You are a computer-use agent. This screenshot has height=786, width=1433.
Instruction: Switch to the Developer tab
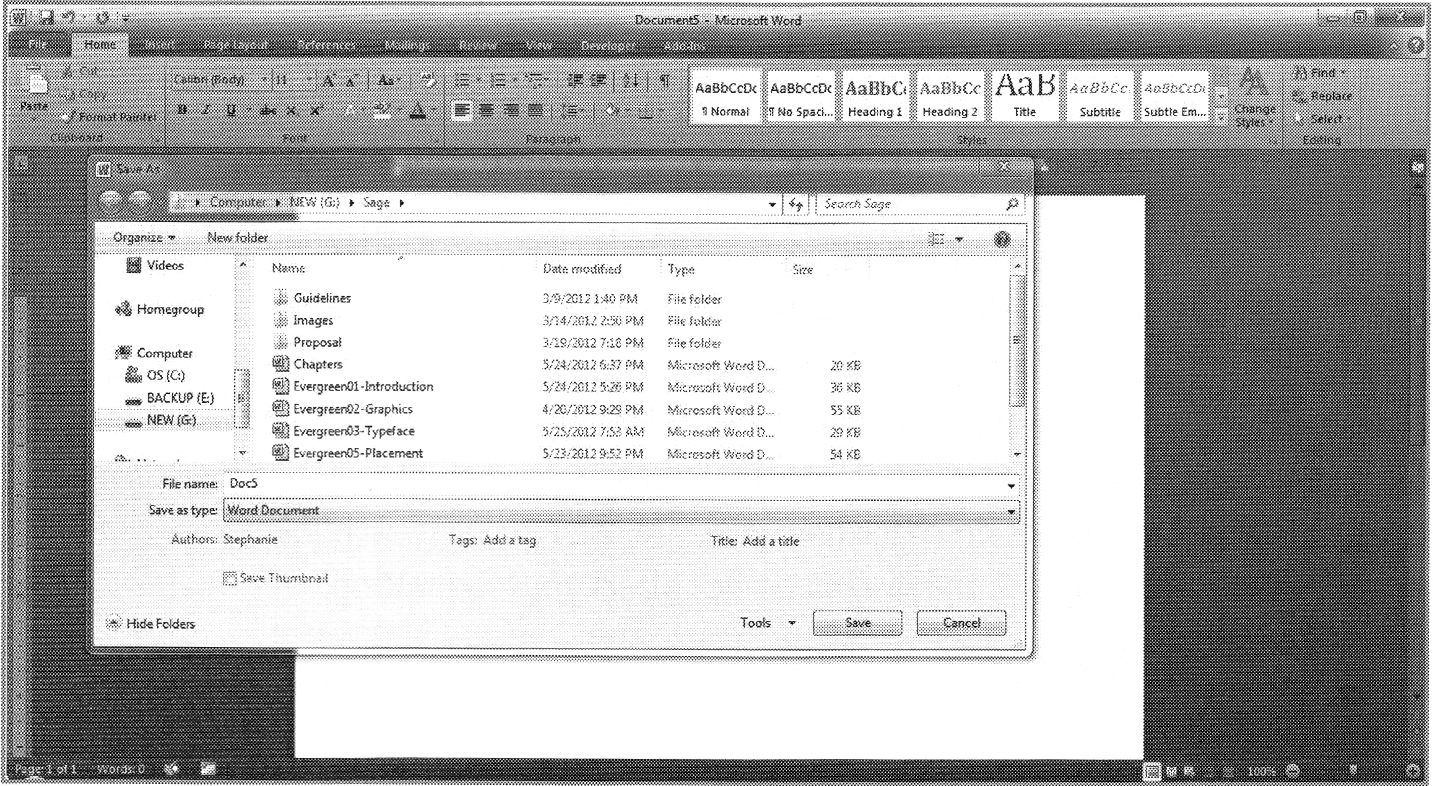click(607, 46)
